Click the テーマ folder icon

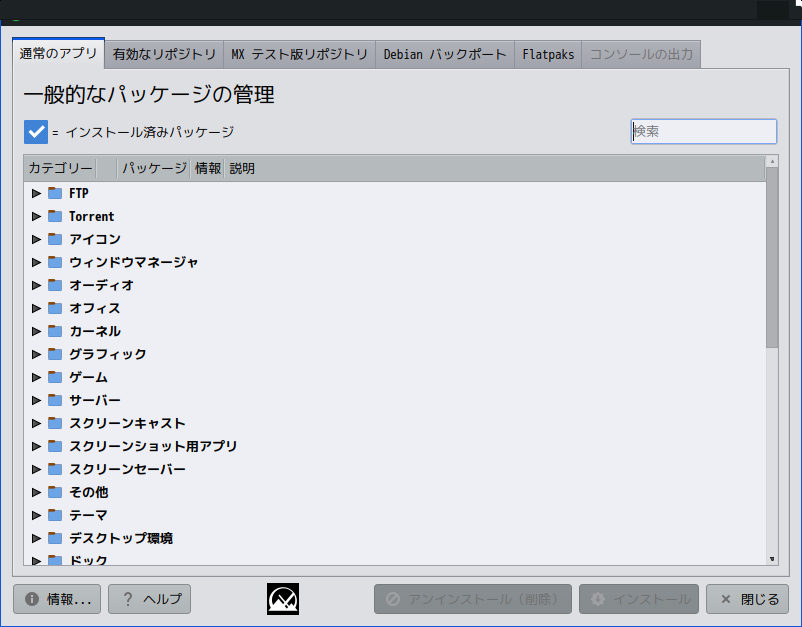click(55, 516)
